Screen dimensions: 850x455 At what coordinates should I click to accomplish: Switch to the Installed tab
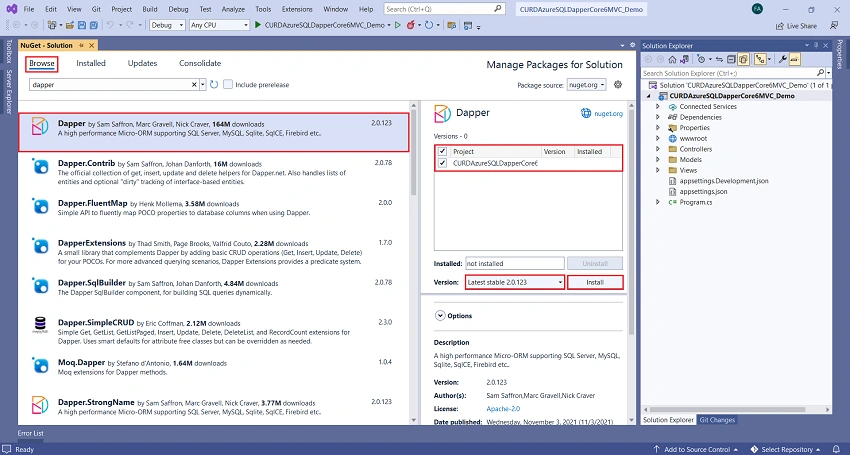[x=91, y=63]
